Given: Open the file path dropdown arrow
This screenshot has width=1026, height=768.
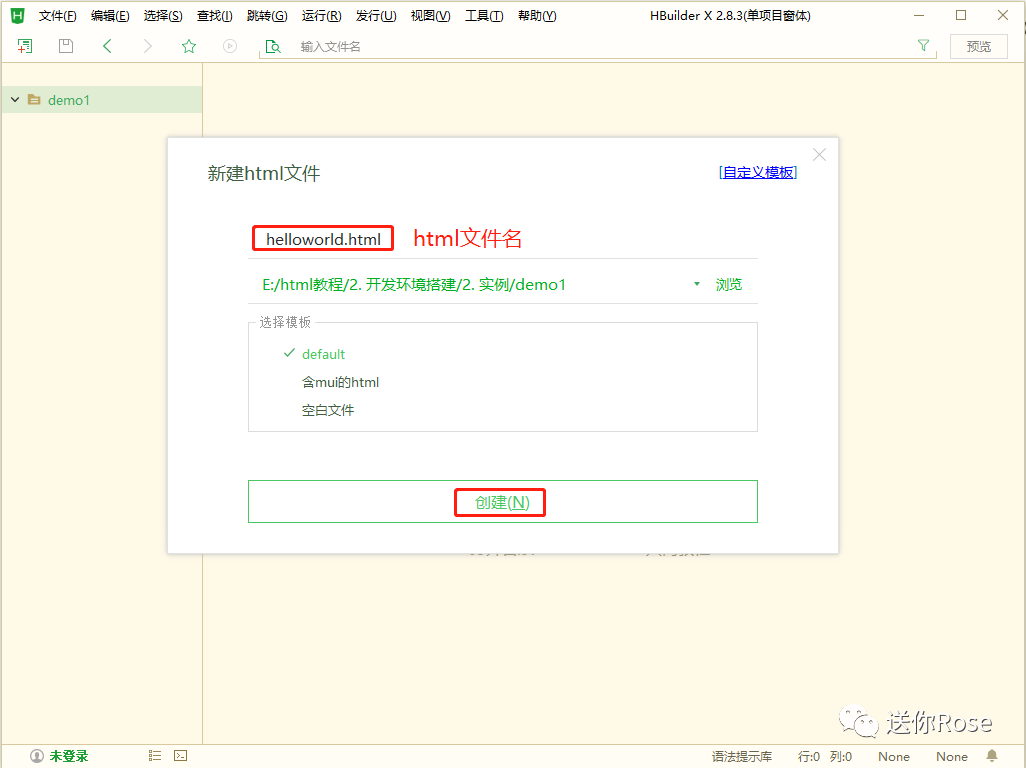Looking at the screenshot, I should click(696, 284).
